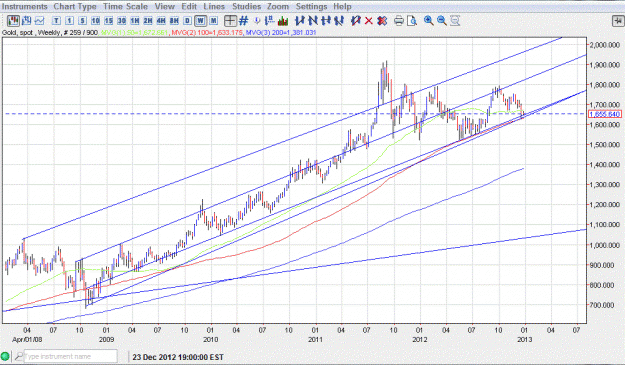This screenshot has width=625, height=365.
Task: Reset zoom with the fit icon
Action: pos(455,21)
